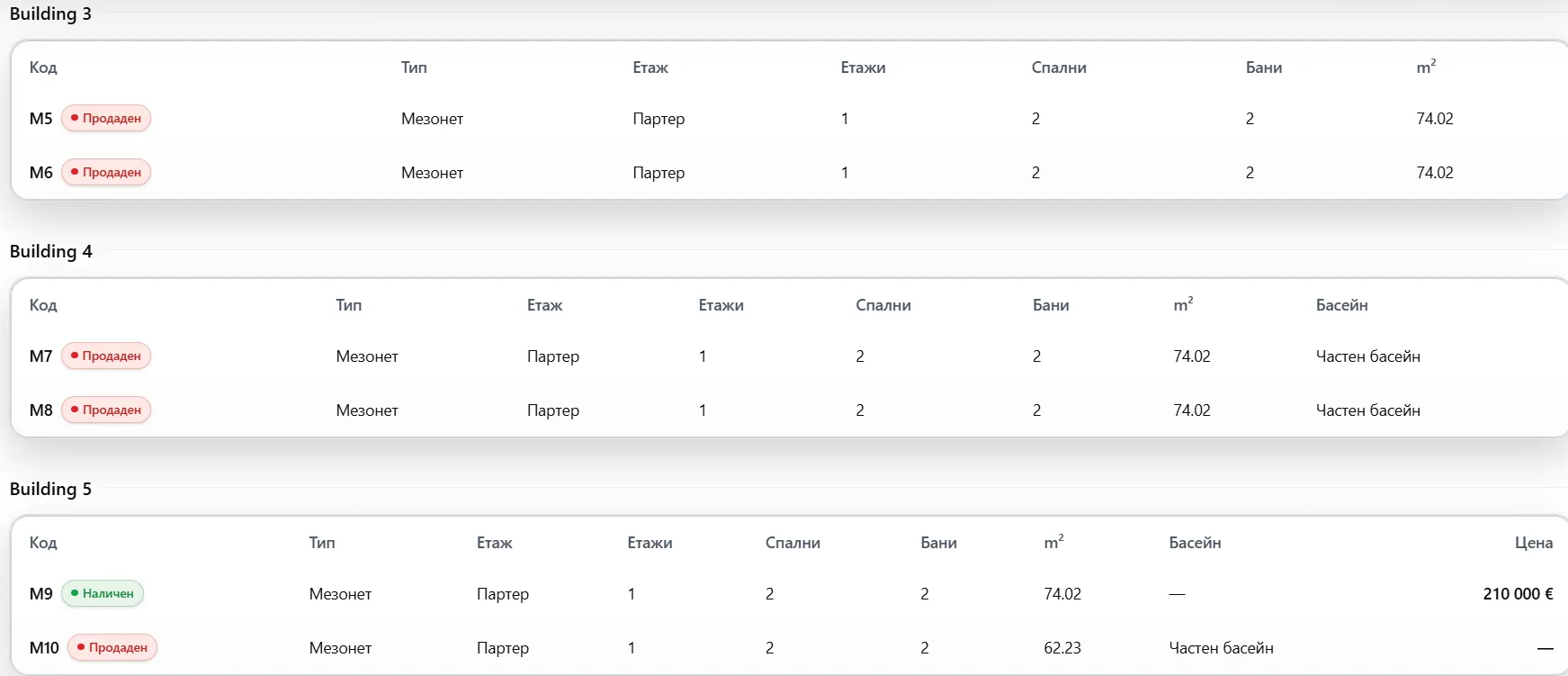Click the Продаден badge next to M10
Screen dimensions: 1568x676
(x=112, y=647)
